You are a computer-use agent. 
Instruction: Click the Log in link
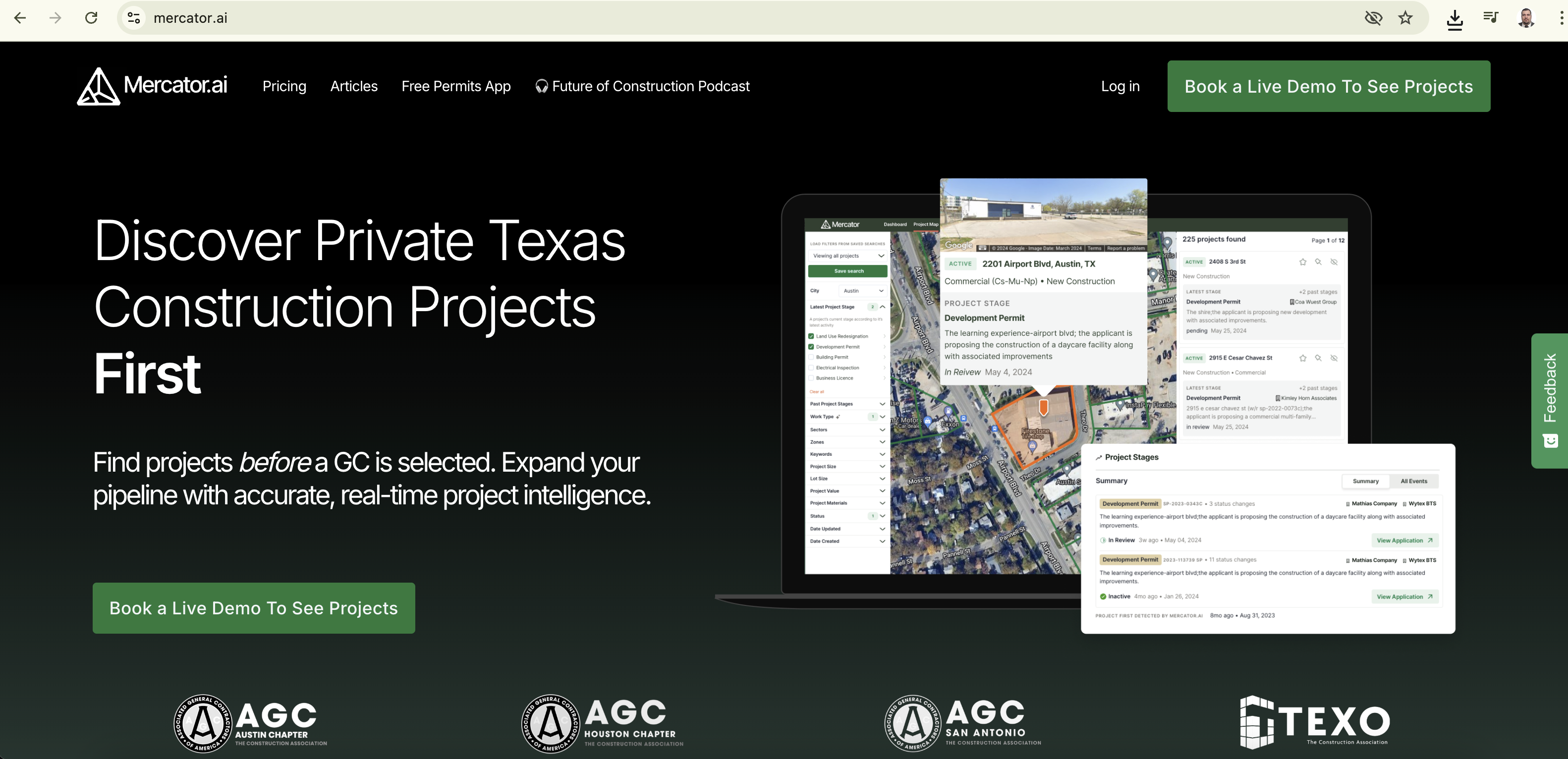[x=1120, y=86]
